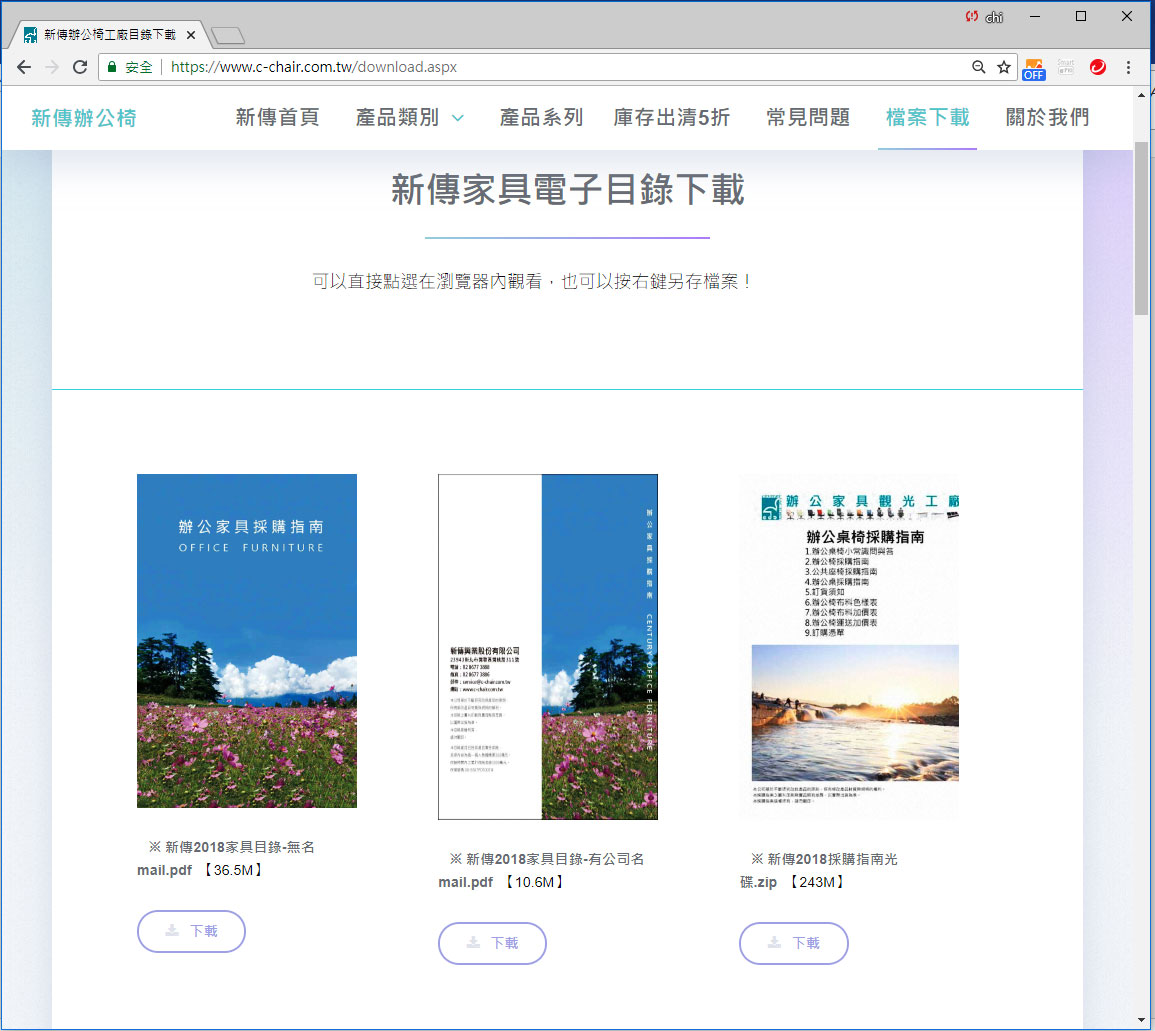Image resolution: width=1155 pixels, height=1031 pixels.
Task: Select the 檔案下載 navigation menu item
Action: point(926,117)
